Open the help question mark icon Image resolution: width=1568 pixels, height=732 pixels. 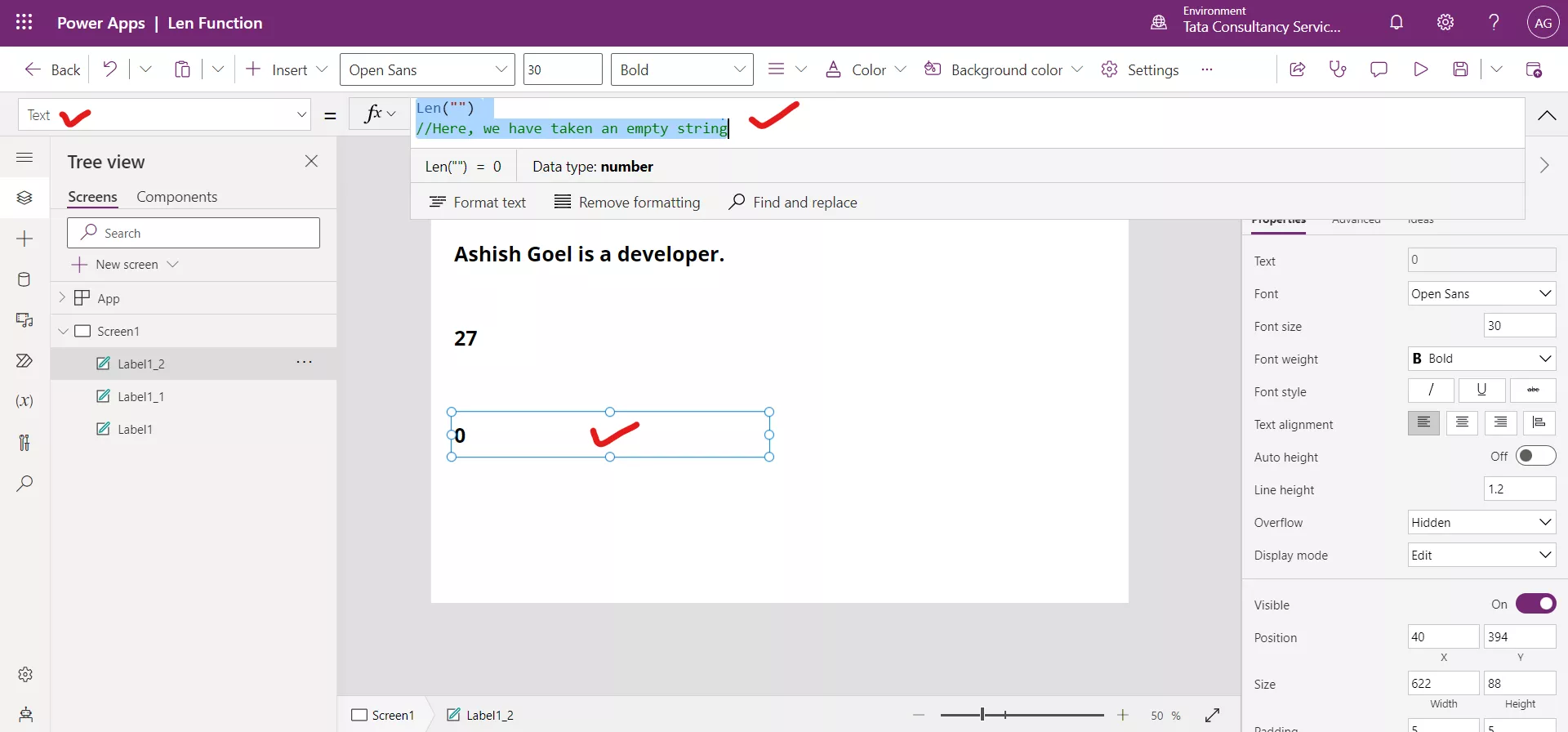pyautogui.click(x=1494, y=22)
